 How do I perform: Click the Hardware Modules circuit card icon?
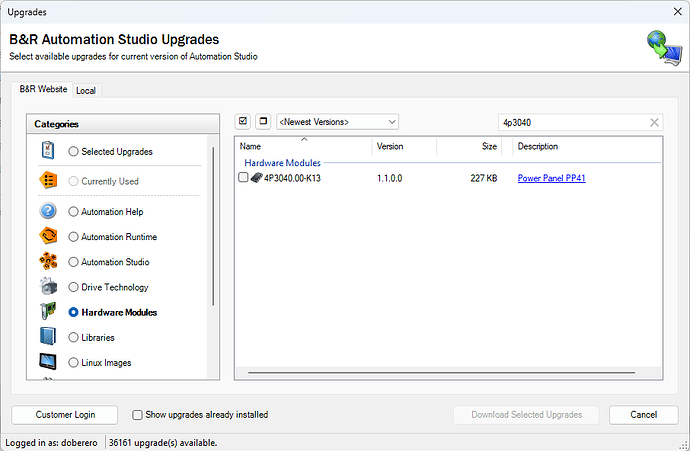tap(48, 311)
